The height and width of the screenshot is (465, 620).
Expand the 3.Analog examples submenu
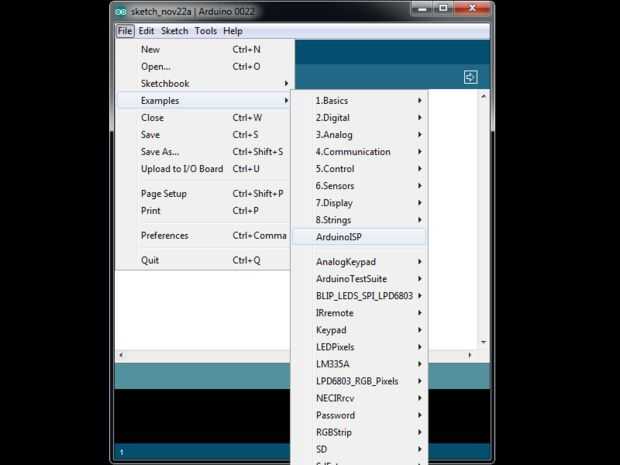point(359,134)
